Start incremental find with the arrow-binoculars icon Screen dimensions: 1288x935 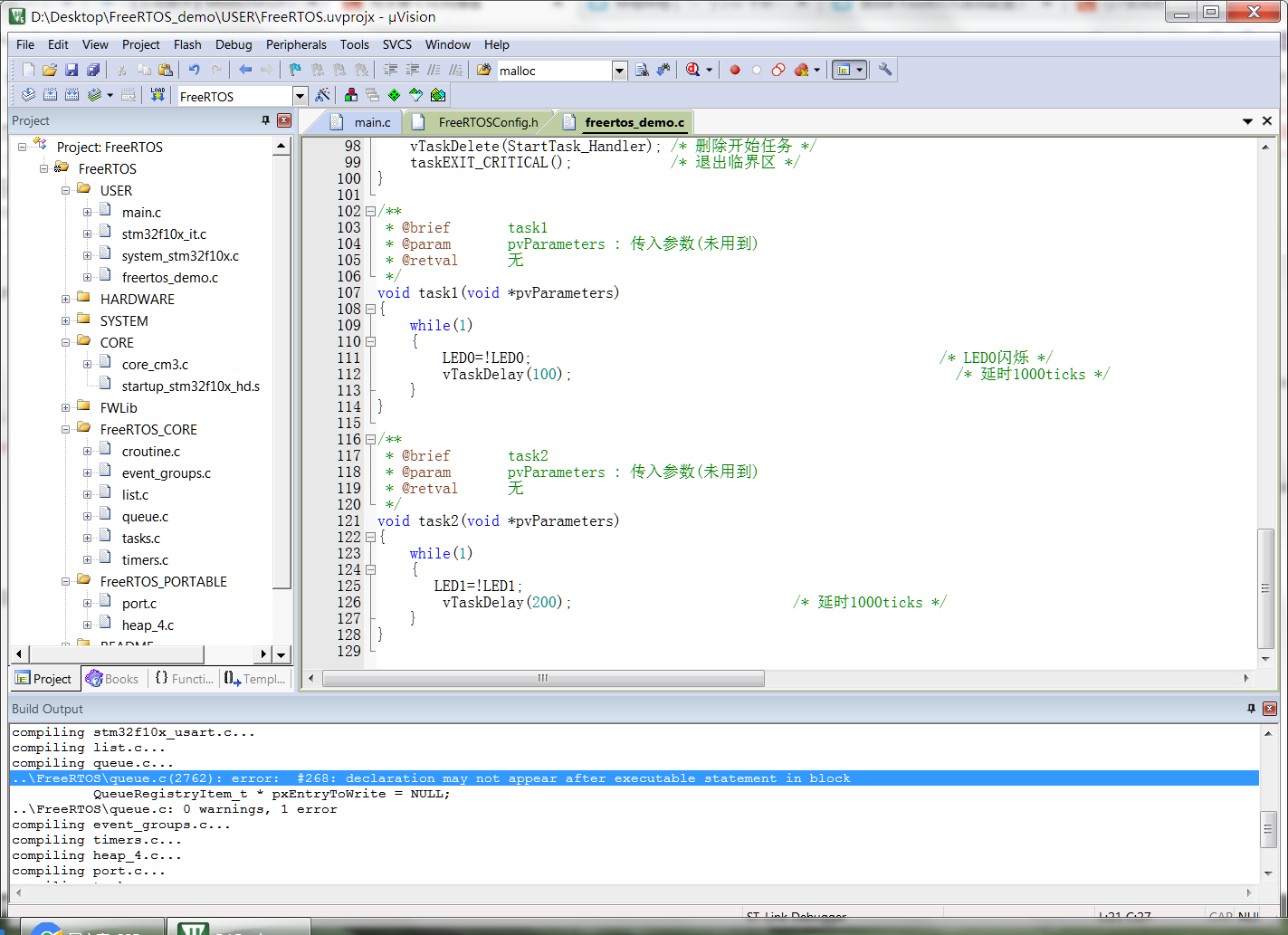664,70
